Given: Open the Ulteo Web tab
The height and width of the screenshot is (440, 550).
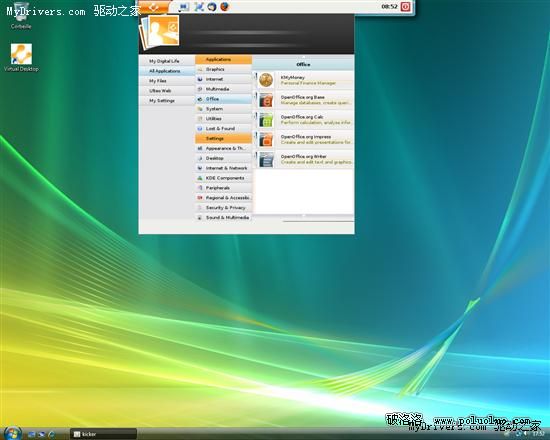Looking at the screenshot, I should (167, 91).
